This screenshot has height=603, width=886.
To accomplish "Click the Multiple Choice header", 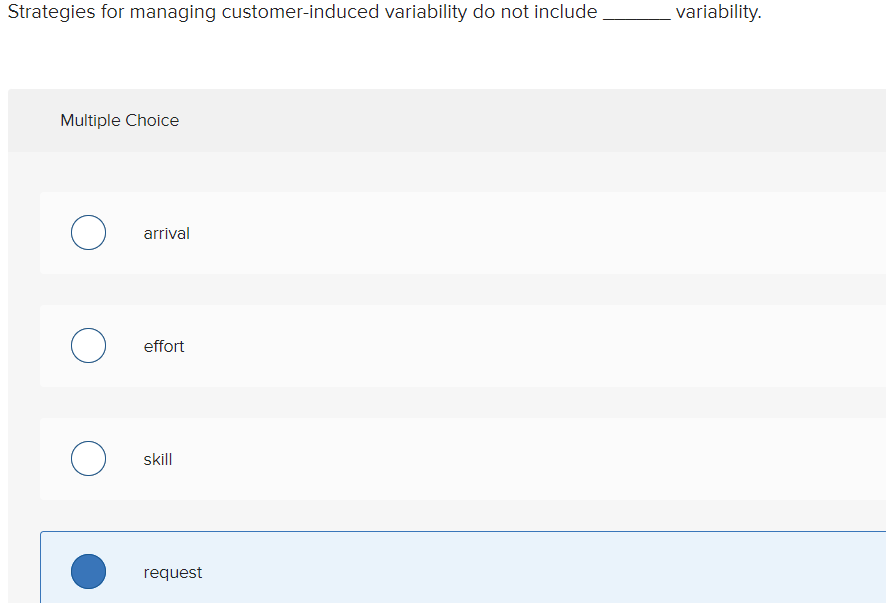I will point(119,120).
